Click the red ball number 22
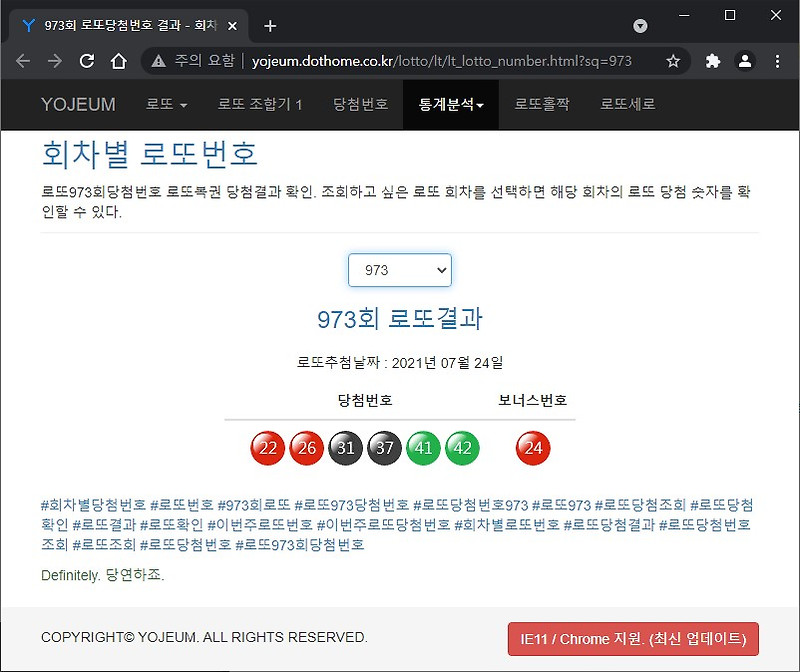Screen dimensions: 800x672 [x=267, y=448]
